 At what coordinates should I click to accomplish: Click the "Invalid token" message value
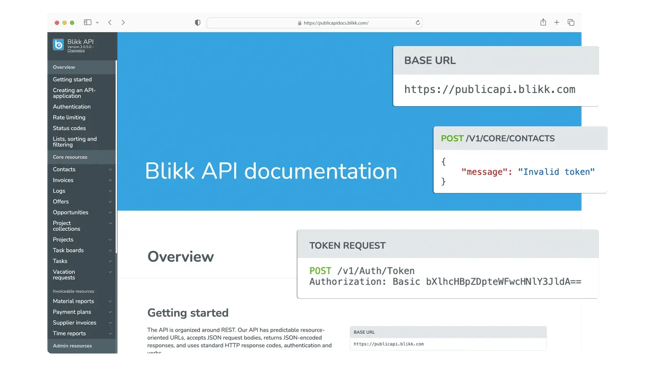556,172
